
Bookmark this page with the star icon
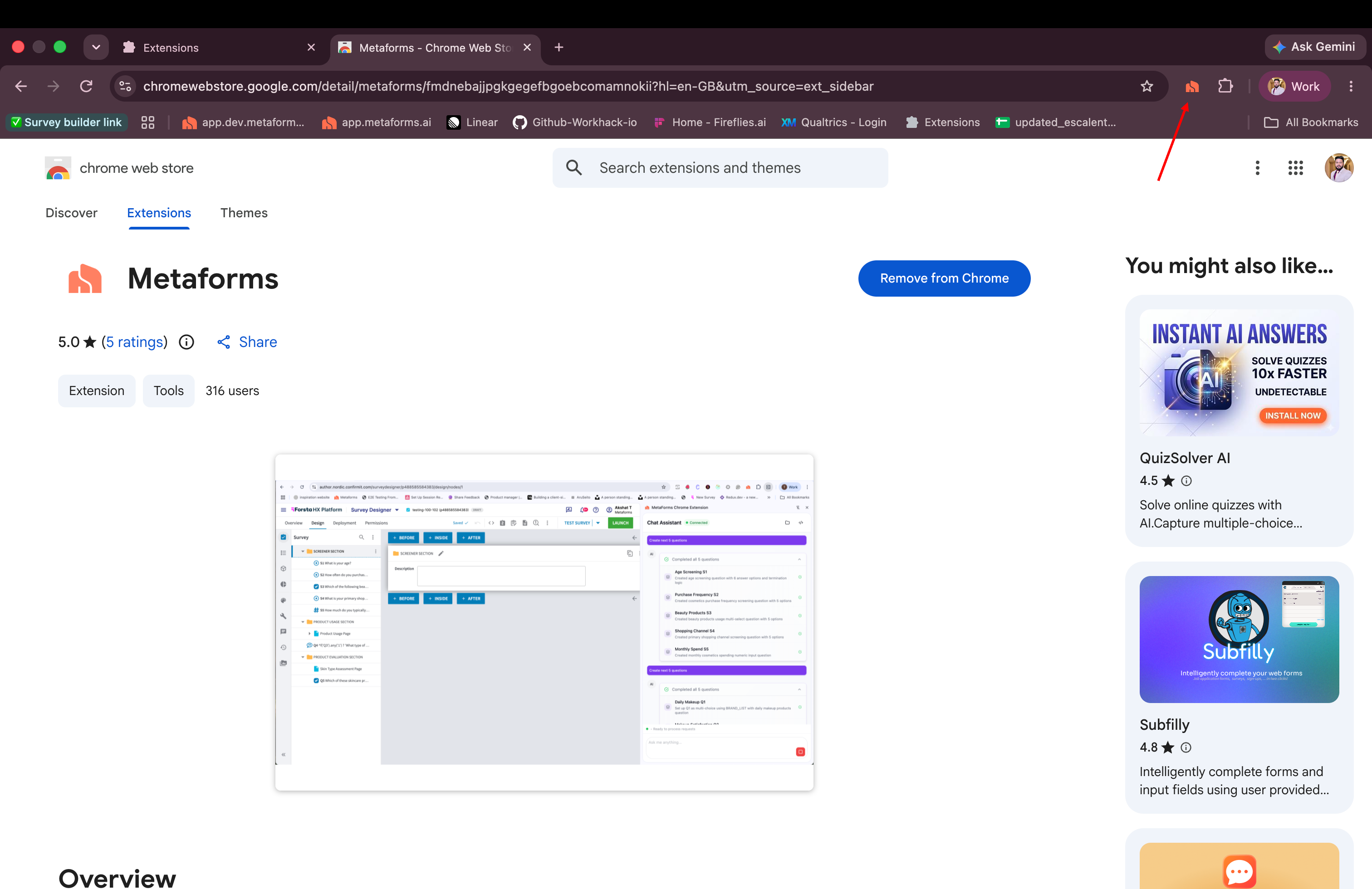click(x=1147, y=87)
